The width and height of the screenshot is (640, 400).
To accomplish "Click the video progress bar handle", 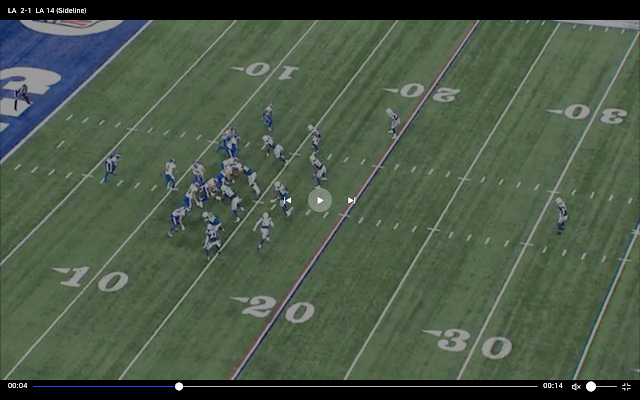I will pos(179,387).
